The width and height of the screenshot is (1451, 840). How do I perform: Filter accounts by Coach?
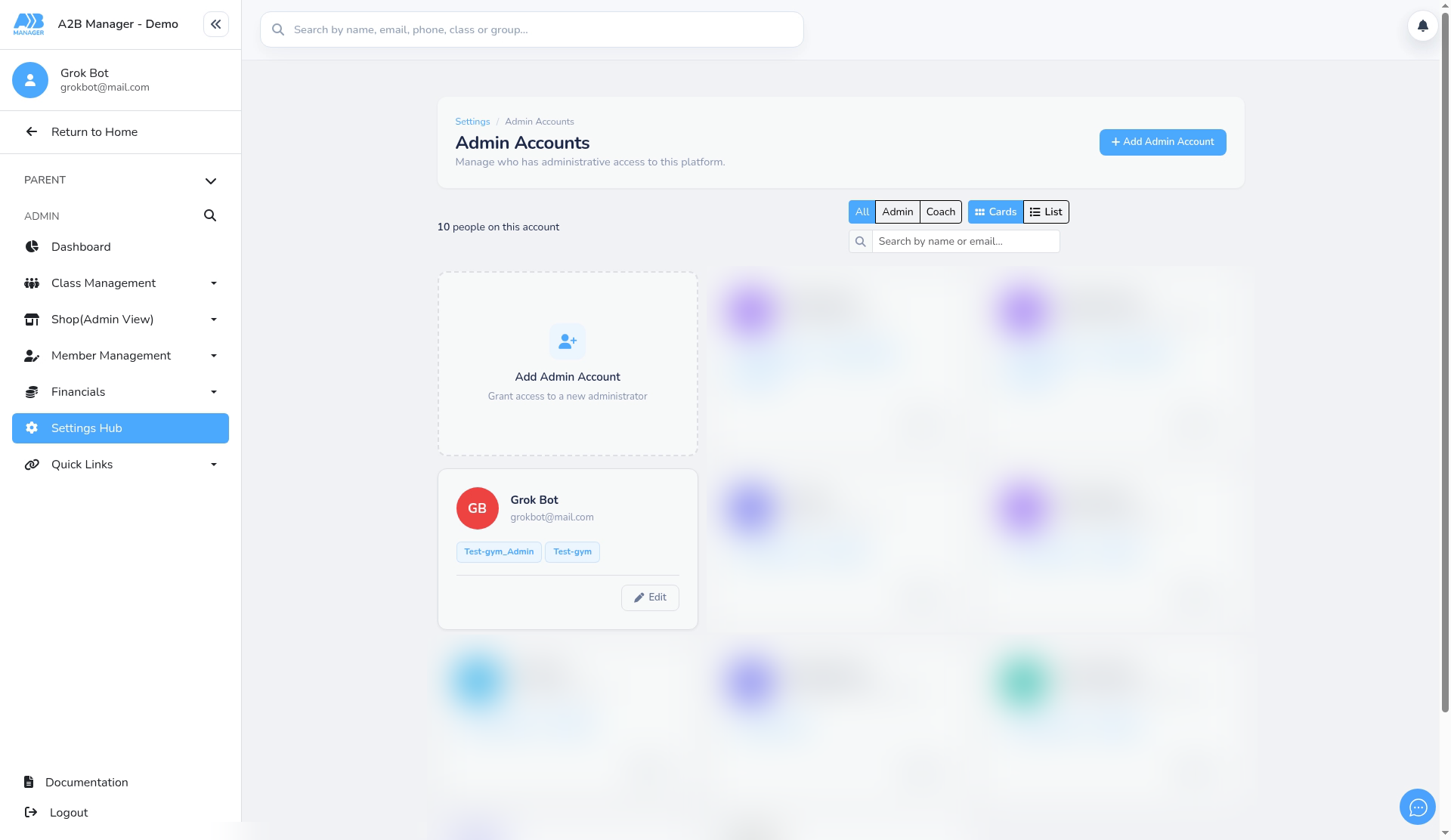click(940, 212)
